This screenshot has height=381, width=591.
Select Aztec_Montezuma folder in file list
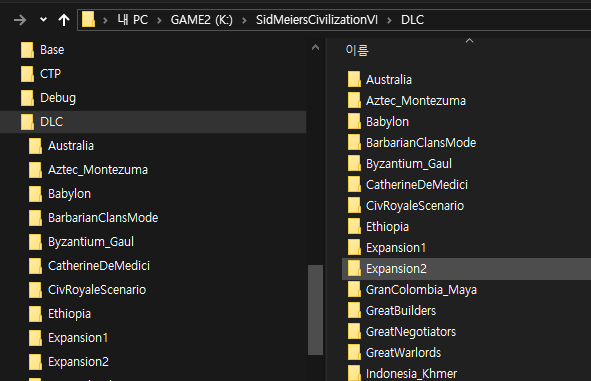tap(416, 101)
